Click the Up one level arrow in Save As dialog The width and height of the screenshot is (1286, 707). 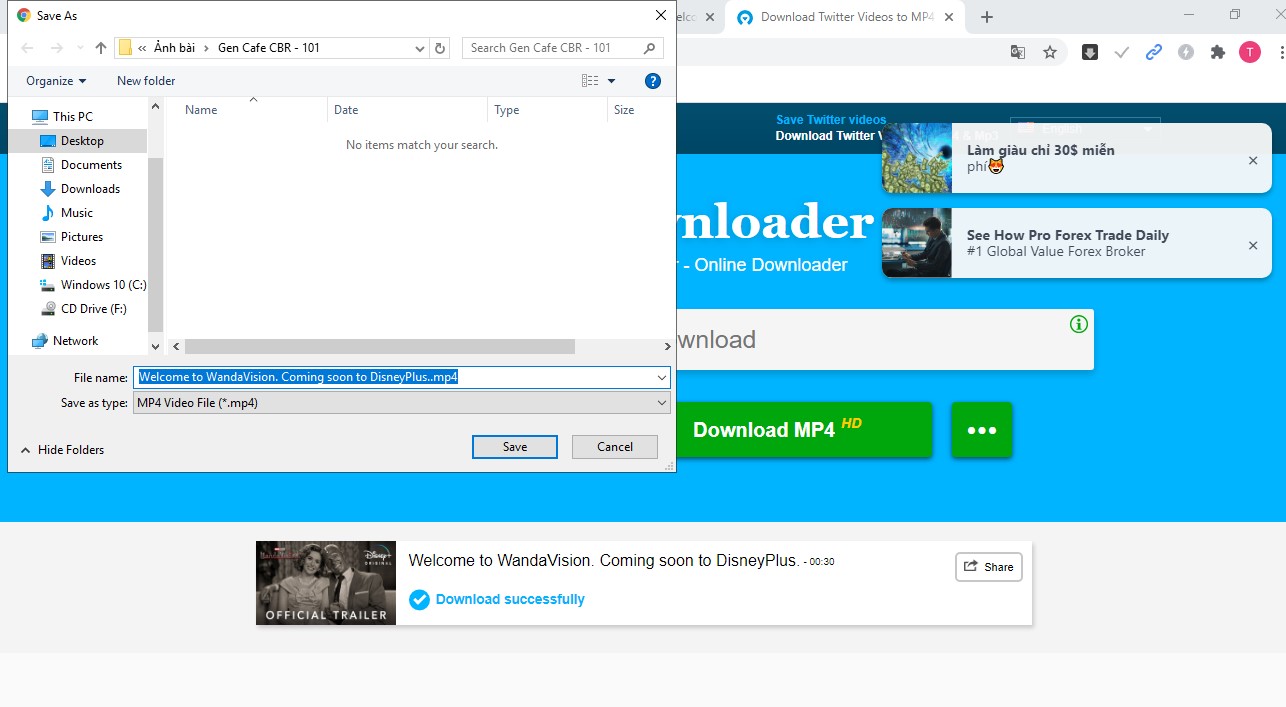(101, 48)
